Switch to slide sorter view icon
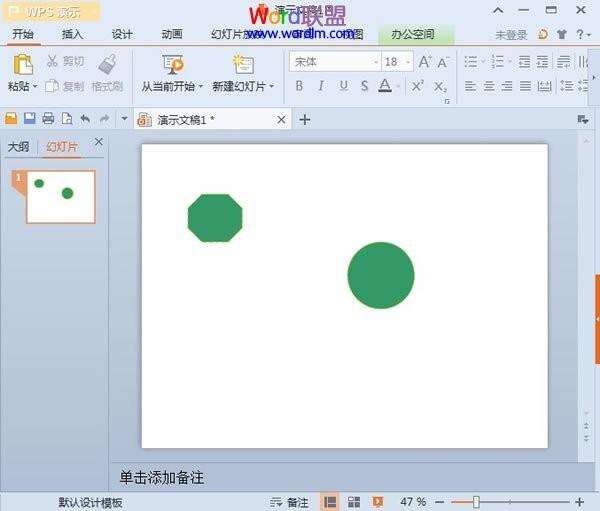 point(354,502)
